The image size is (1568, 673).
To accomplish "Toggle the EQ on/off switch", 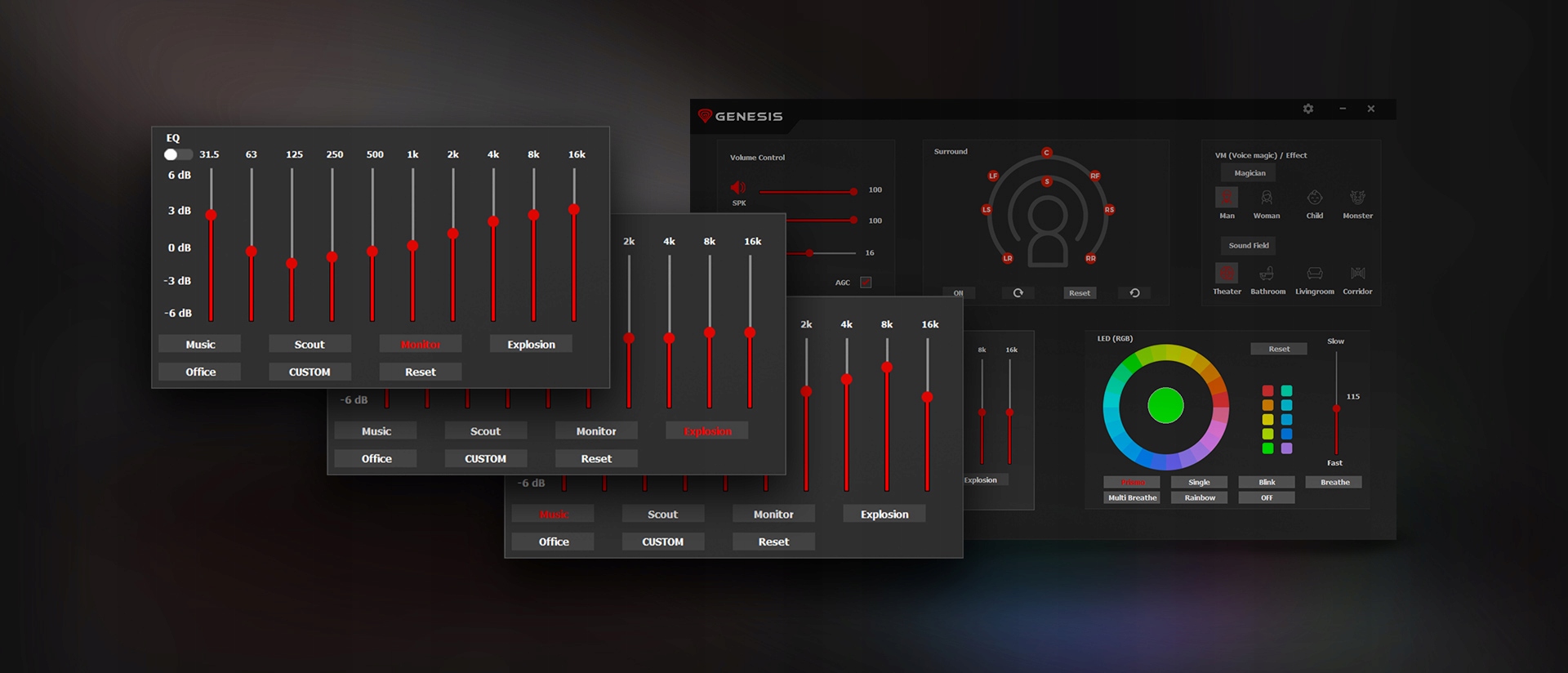I will [x=177, y=154].
